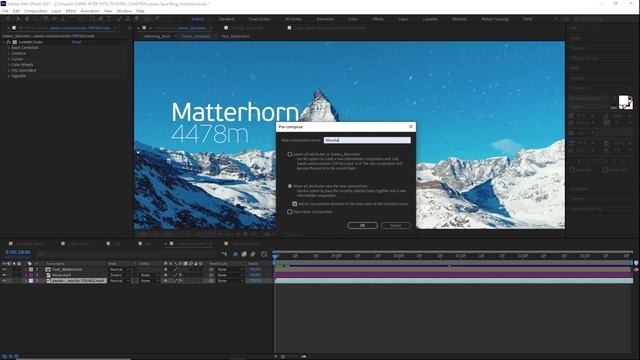640x360 pixels.
Task: Click the timeline current timecode
Action: coord(18,252)
